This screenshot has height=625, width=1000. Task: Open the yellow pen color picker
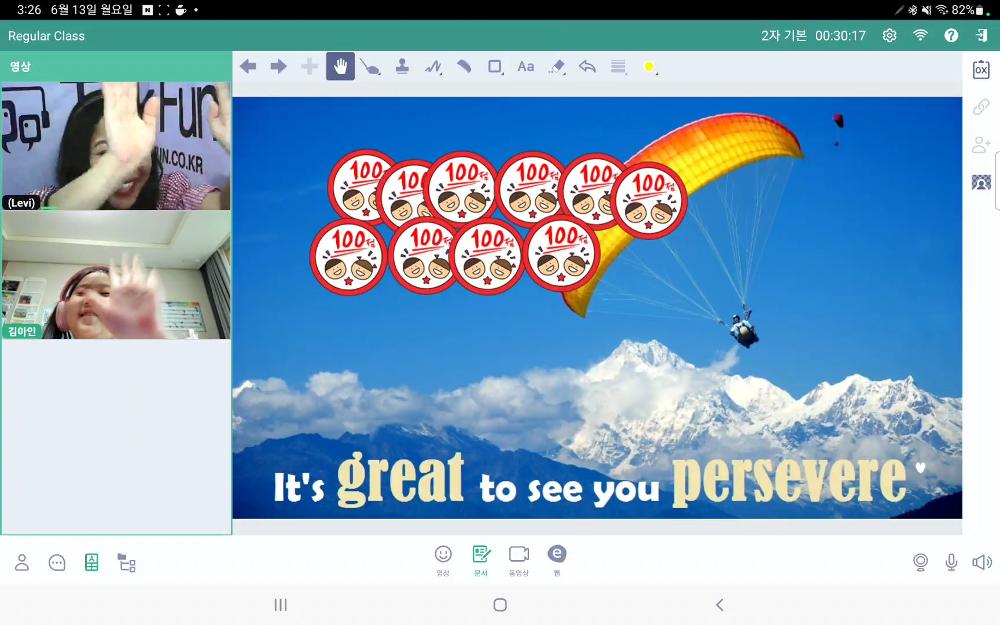point(649,67)
